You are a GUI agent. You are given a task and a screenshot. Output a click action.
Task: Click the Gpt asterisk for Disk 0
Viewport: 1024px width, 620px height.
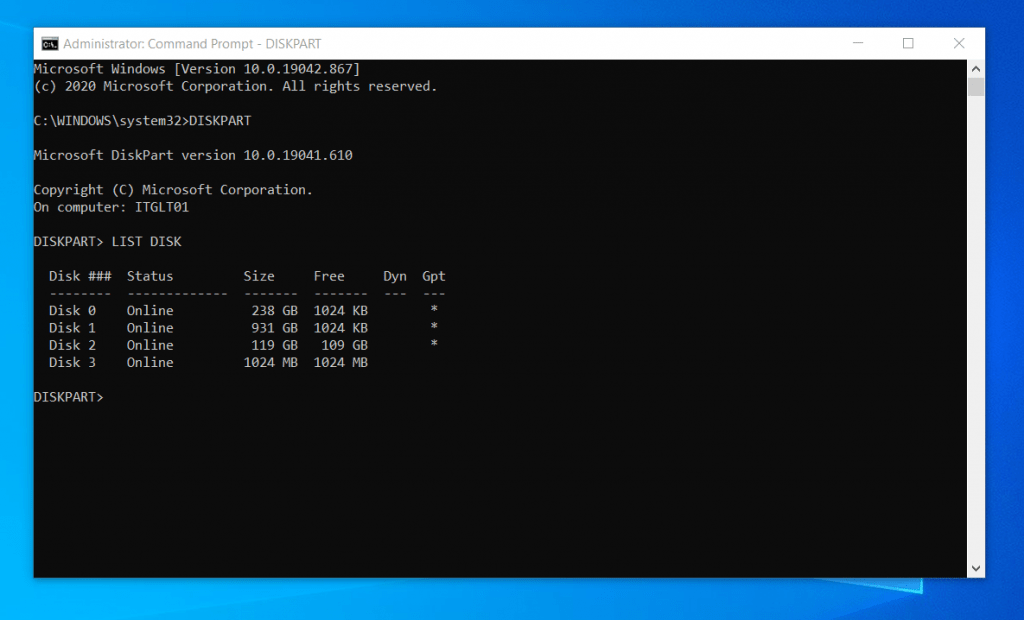coord(434,309)
